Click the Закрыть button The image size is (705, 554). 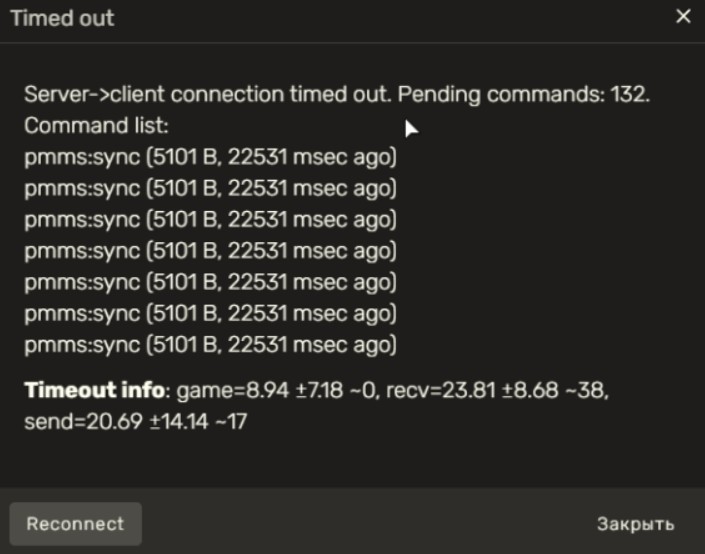point(635,524)
